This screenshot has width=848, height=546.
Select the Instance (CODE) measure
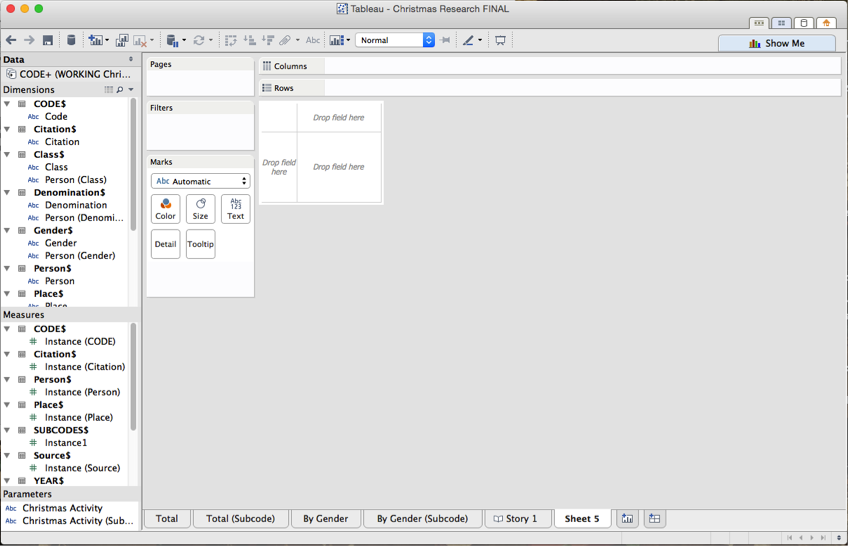pyautogui.click(x=80, y=342)
